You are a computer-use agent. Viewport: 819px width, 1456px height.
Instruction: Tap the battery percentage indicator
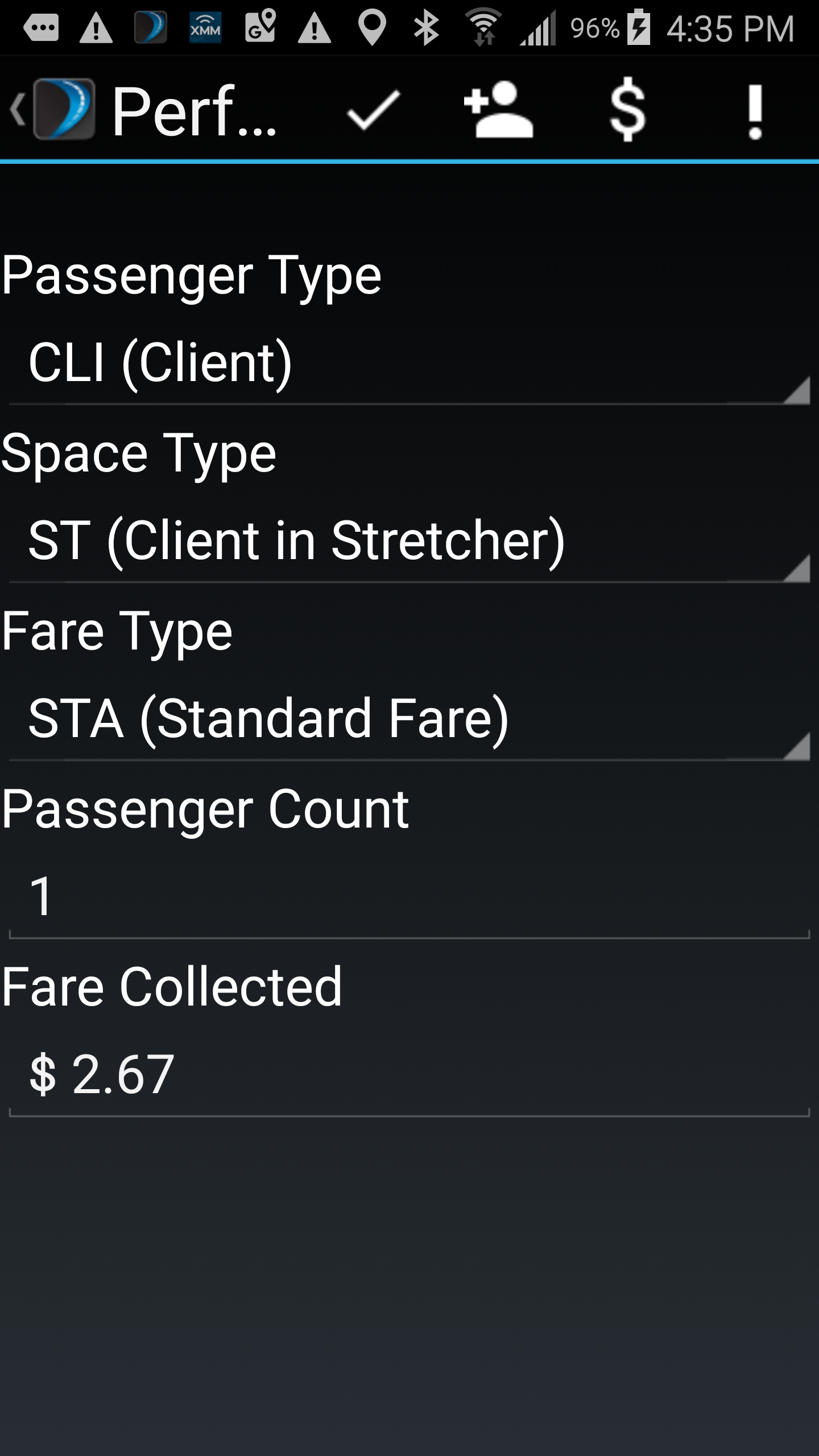[595, 27]
